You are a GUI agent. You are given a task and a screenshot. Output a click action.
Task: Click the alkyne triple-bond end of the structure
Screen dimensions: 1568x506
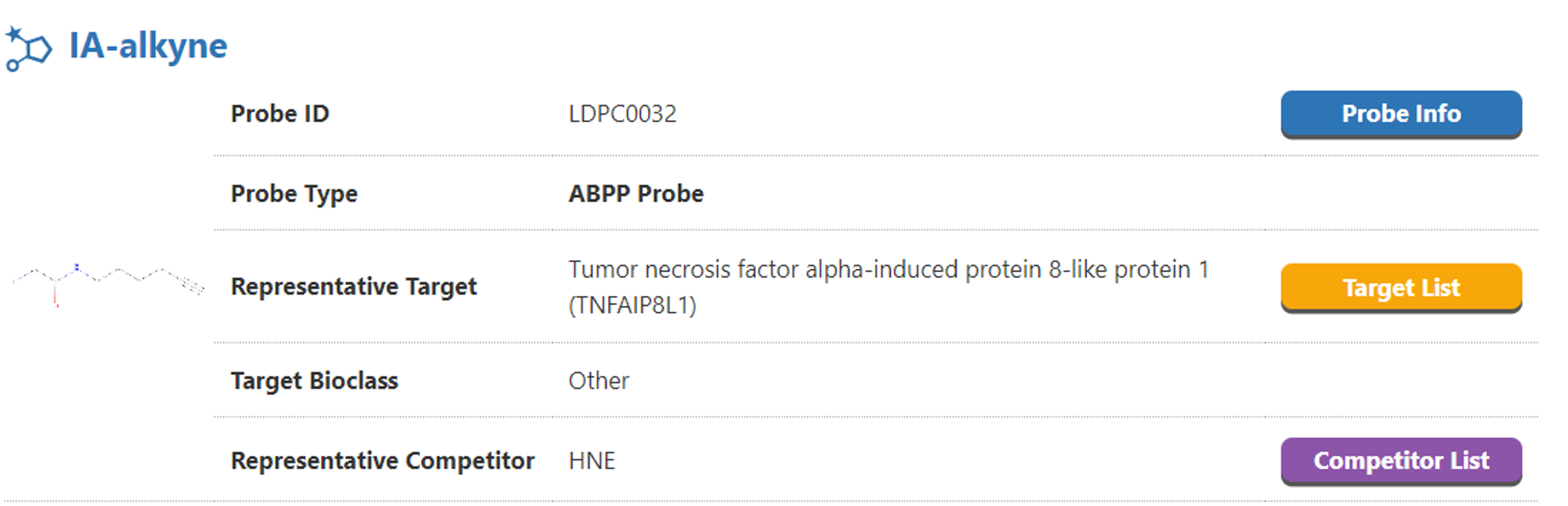tap(195, 287)
